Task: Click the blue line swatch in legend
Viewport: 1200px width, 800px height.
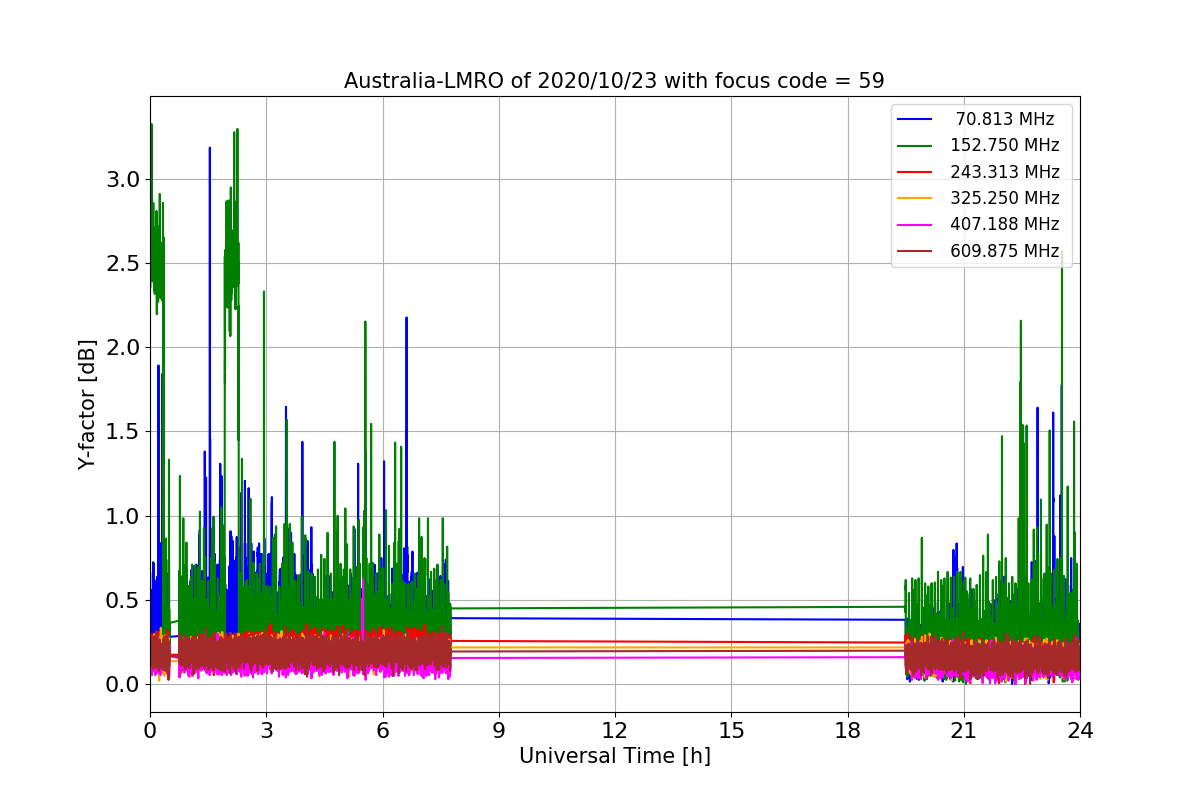Action: (x=916, y=119)
